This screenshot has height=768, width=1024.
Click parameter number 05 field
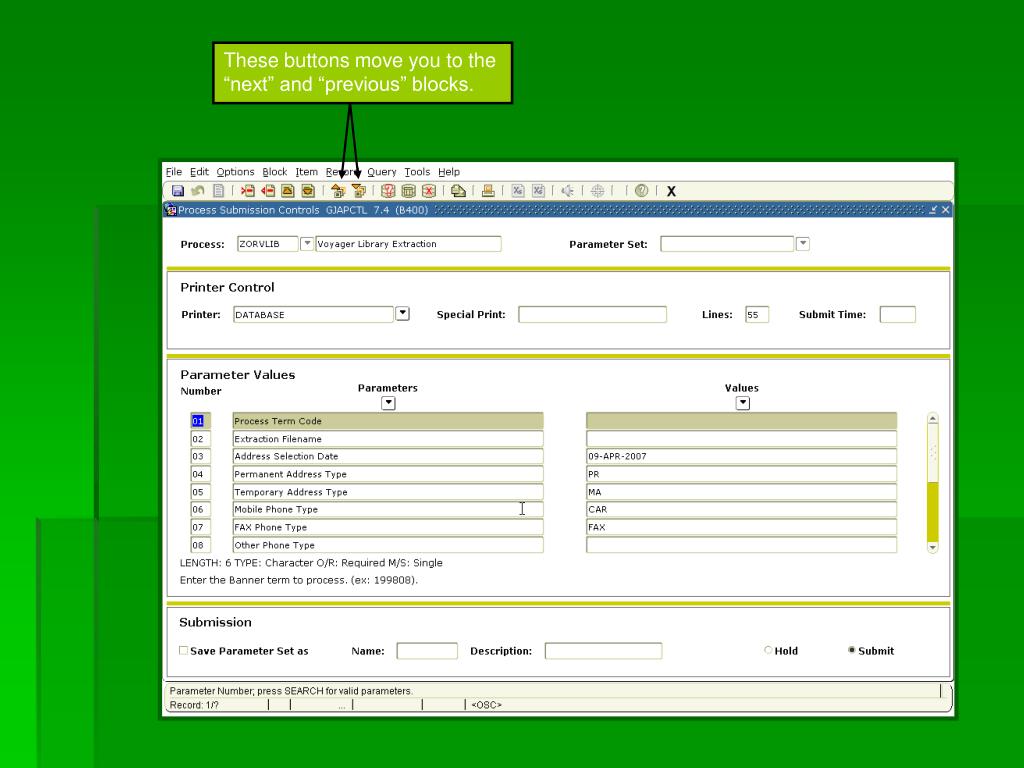click(200, 492)
